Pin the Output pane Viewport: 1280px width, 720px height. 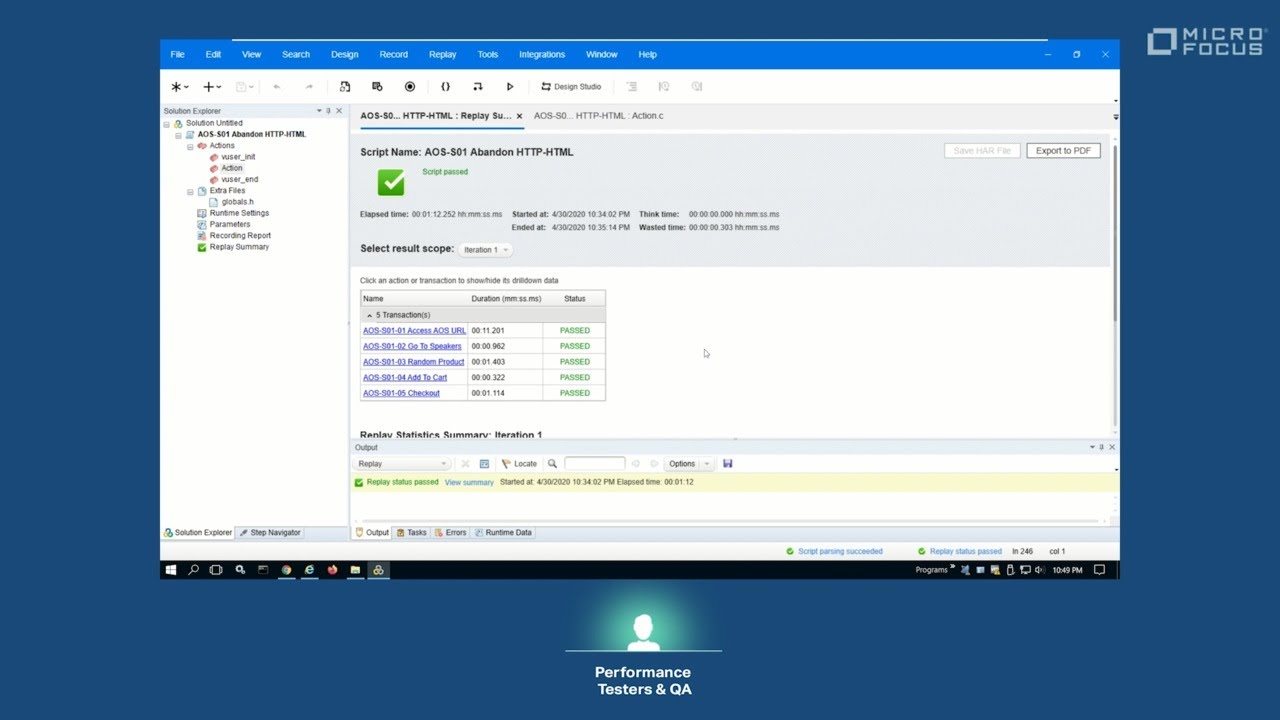[x=1101, y=447]
